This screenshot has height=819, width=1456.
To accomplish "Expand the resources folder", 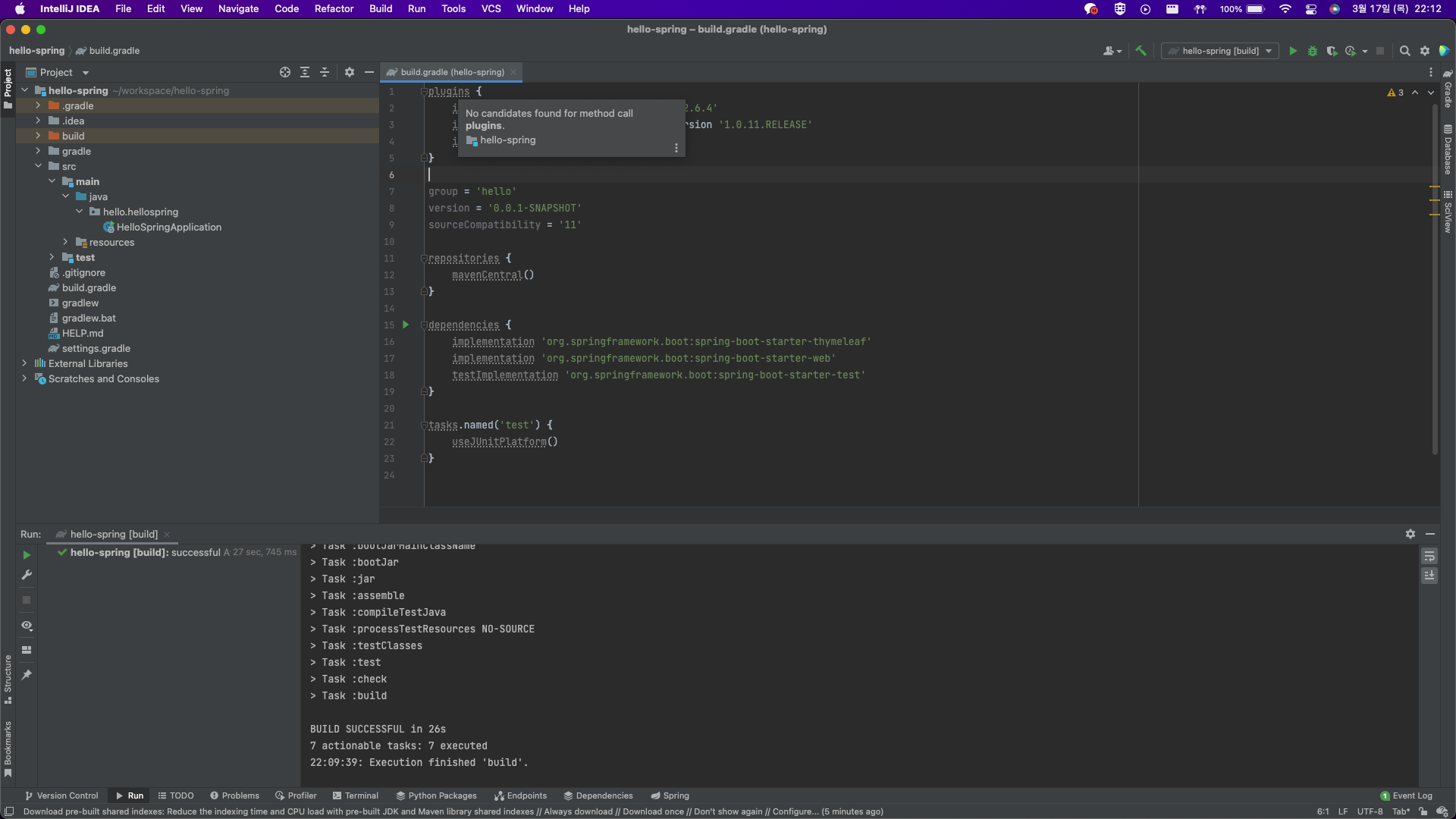I will click(65, 242).
